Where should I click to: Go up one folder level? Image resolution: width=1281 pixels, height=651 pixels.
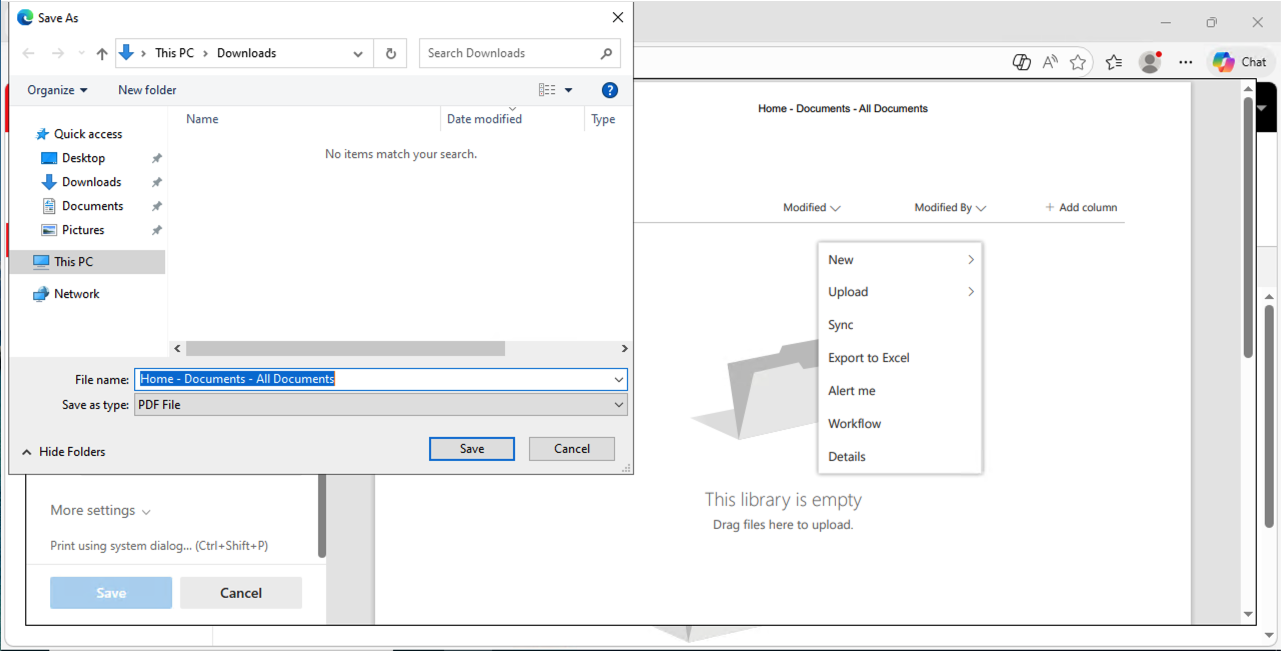point(102,53)
